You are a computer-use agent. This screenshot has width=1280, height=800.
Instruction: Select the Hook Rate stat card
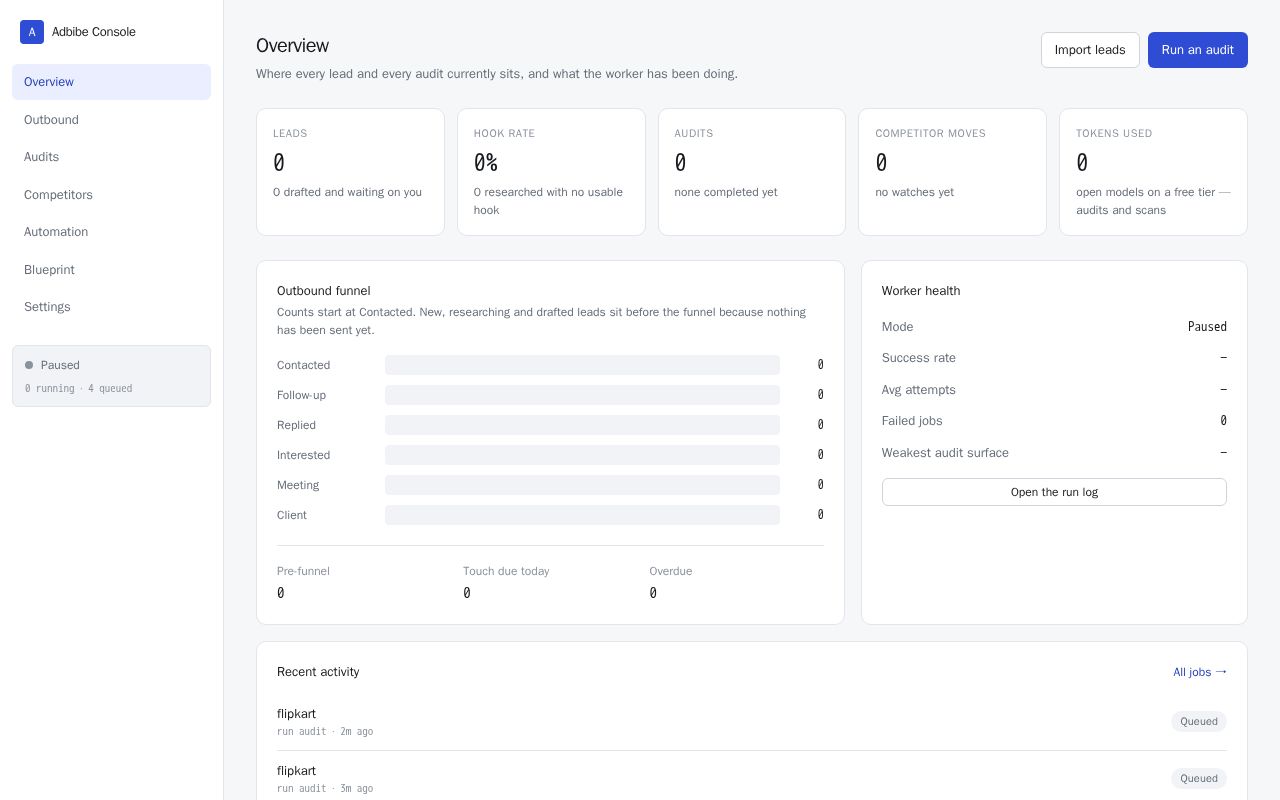coord(551,172)
